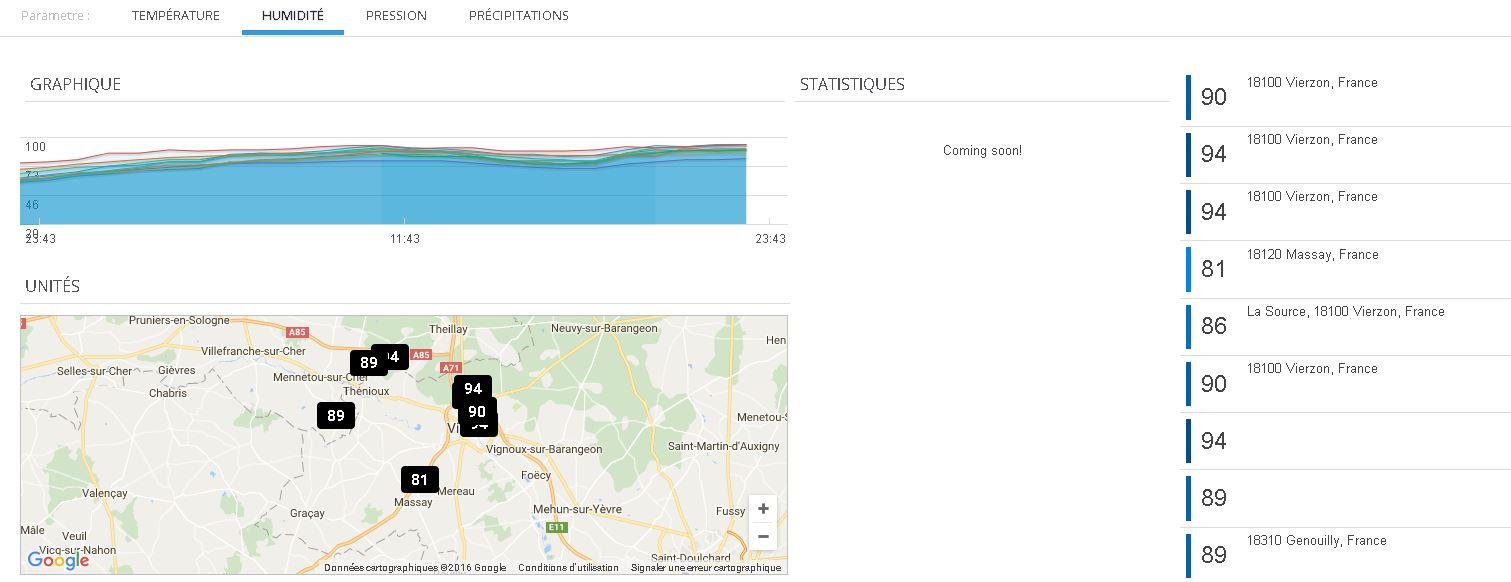Open the Pression tab

[x=396, y=16]
